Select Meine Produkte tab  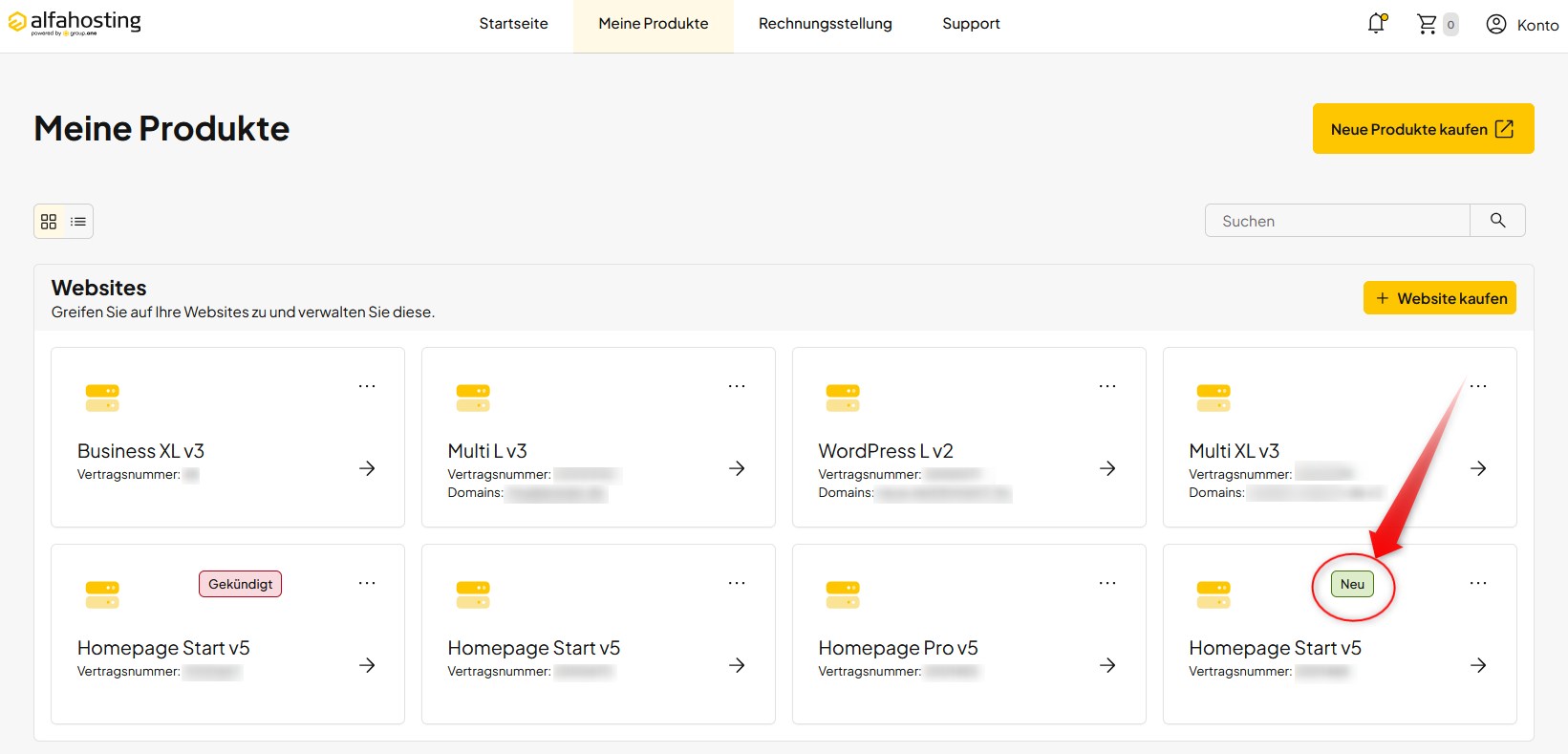(654, 24)
